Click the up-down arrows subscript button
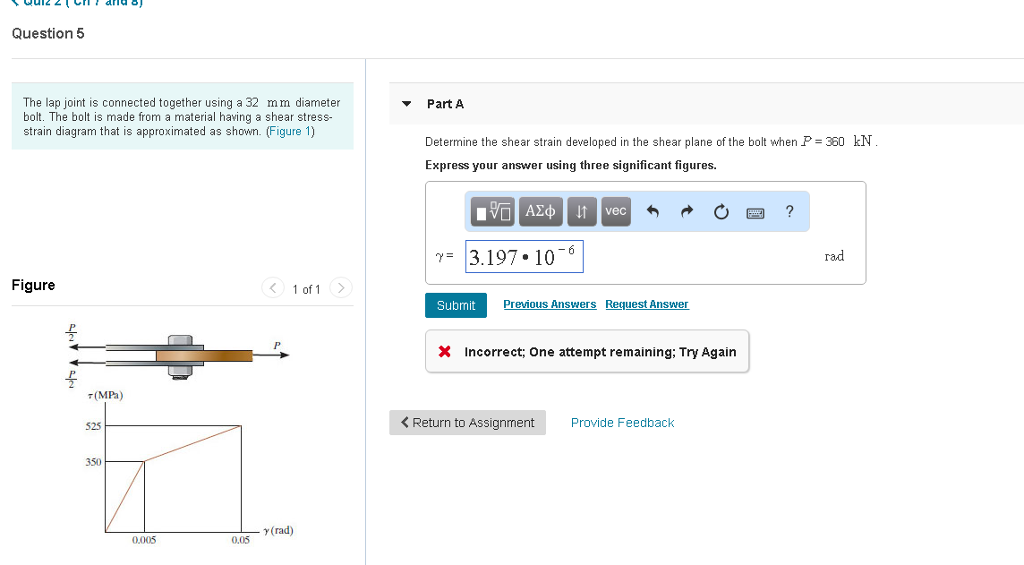 coord(581,211)
